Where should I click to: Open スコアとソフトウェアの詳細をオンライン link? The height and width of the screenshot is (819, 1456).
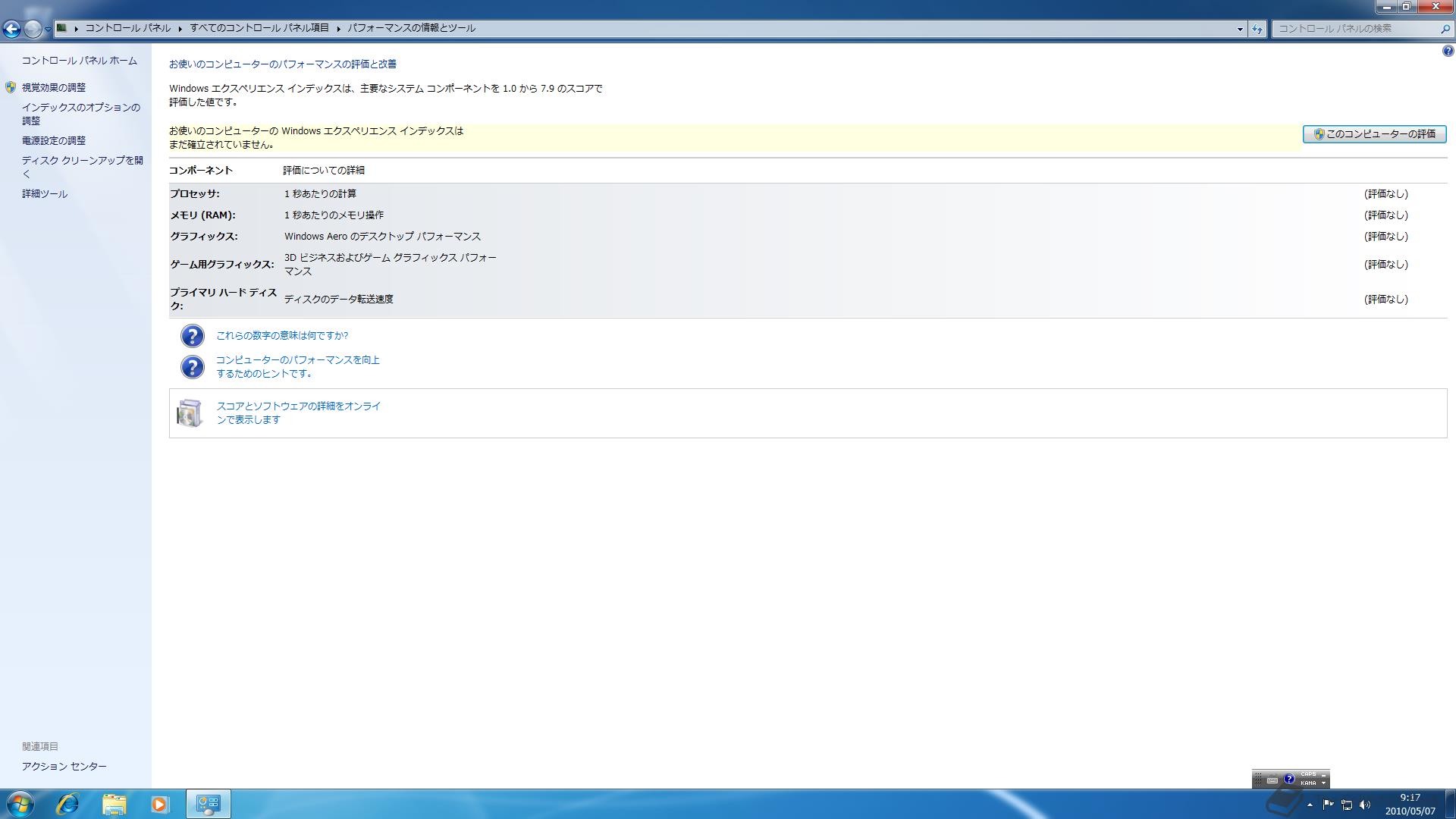click(299, 413)
